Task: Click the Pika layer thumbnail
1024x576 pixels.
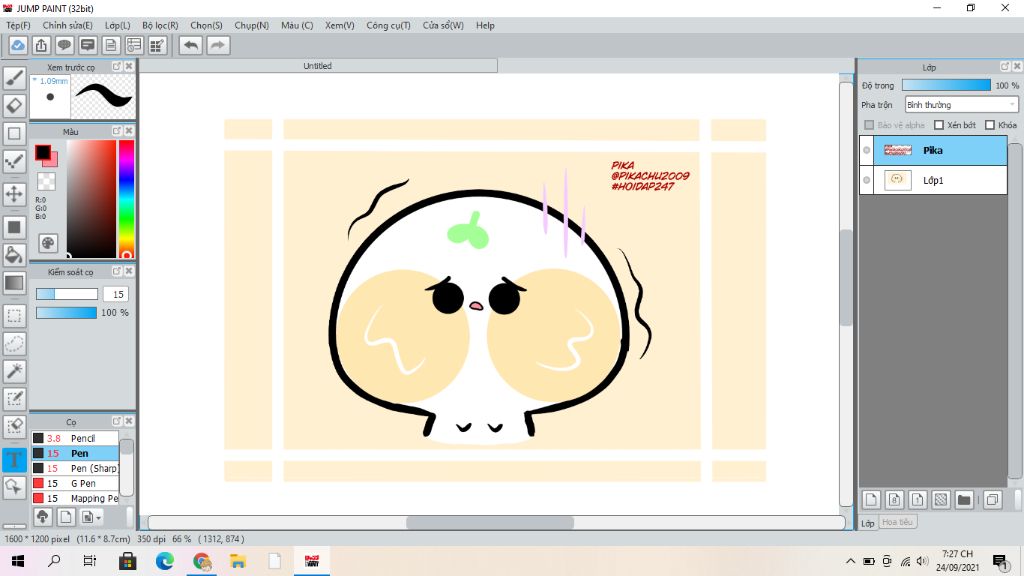Action: pos(897,150)
